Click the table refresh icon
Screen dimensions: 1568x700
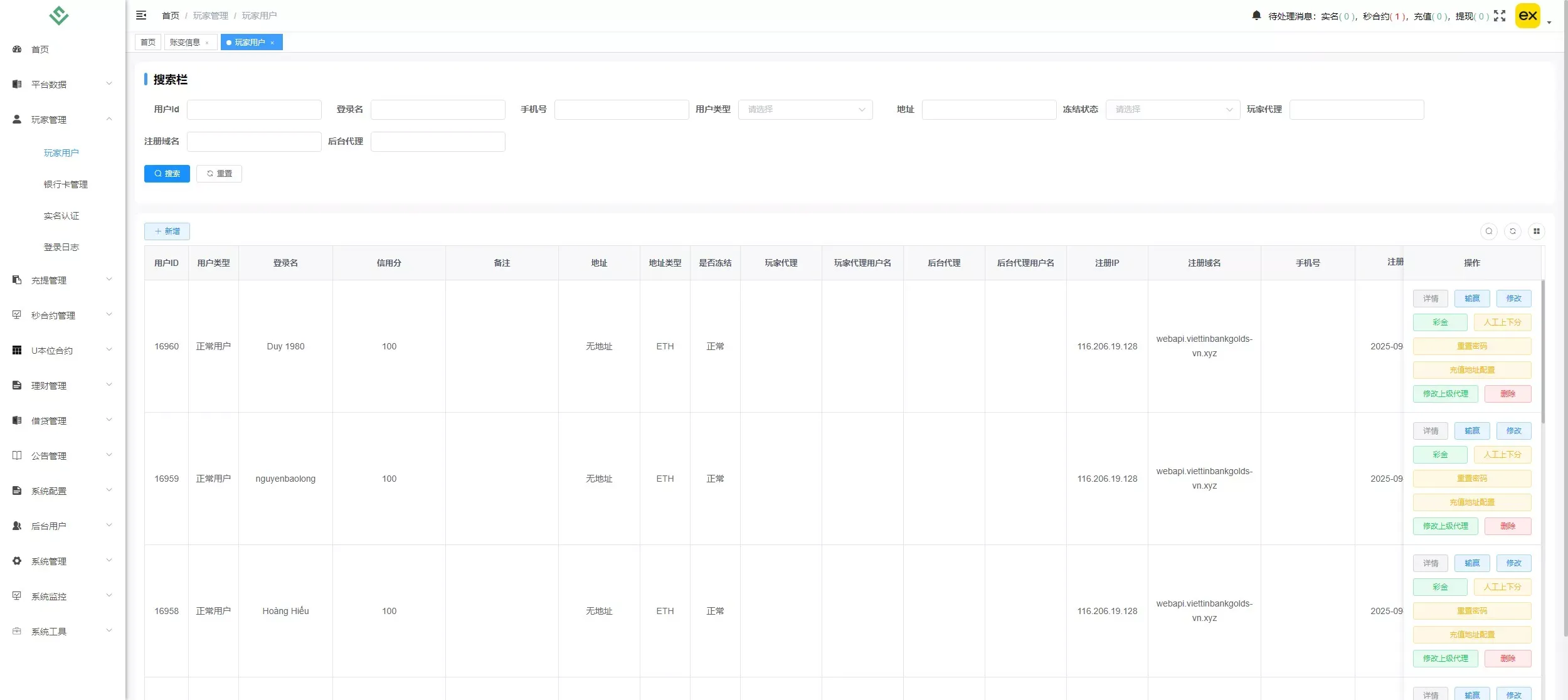click(1513, 231)
